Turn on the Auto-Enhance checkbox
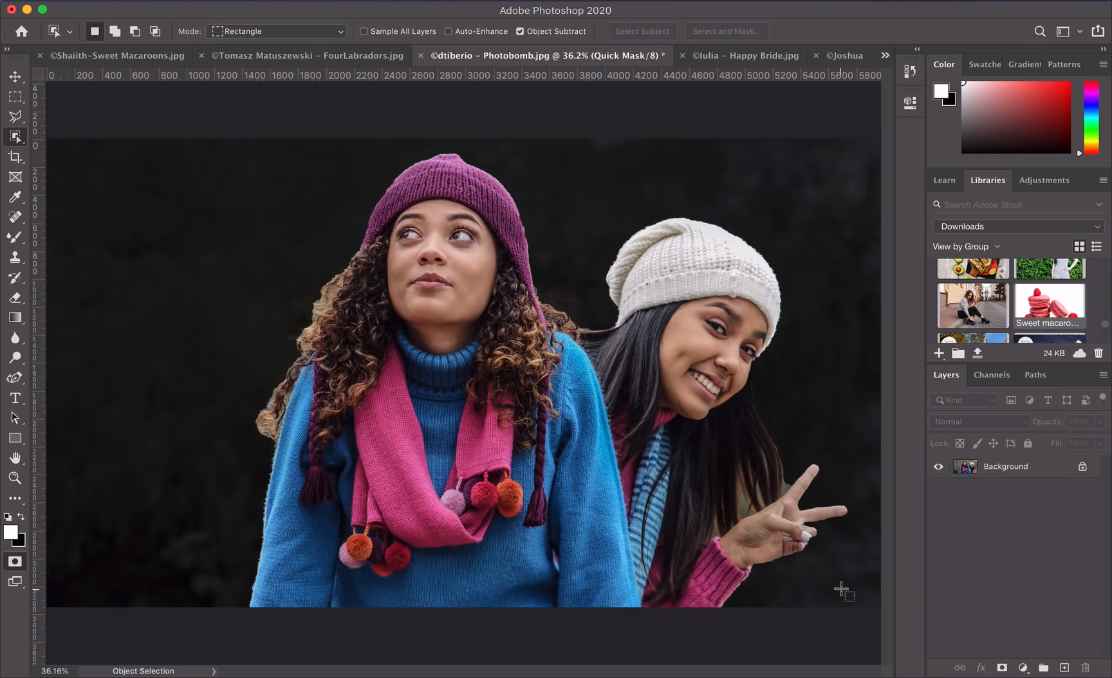 coord(448,32)
